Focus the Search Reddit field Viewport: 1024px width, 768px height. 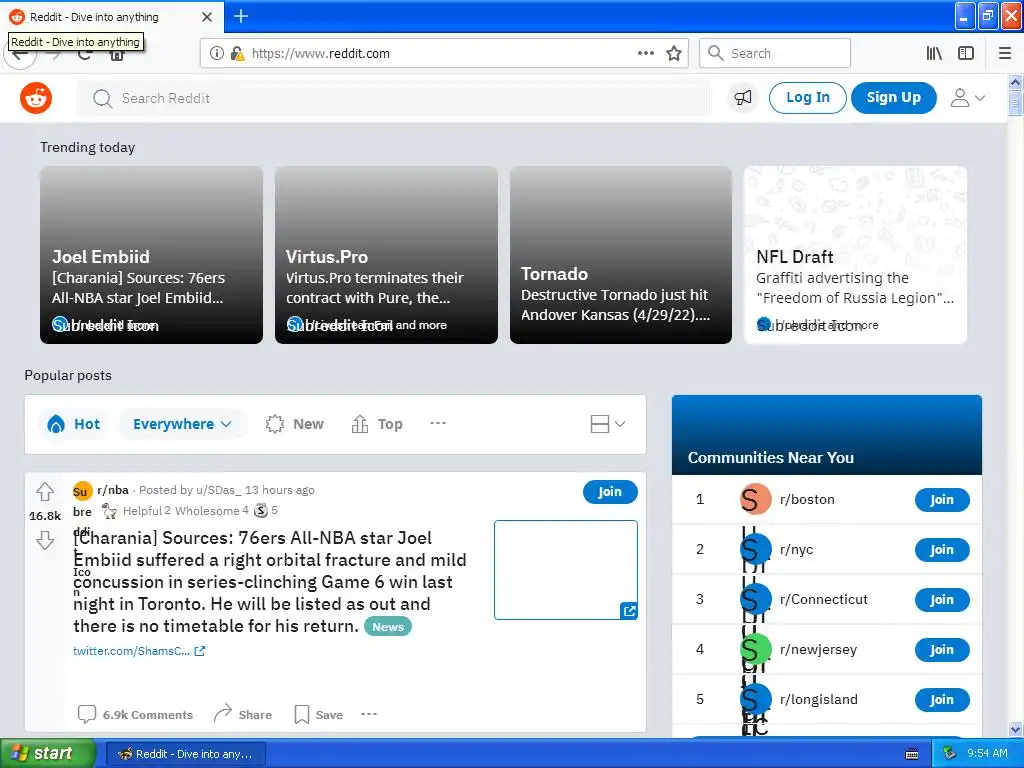click(393, 99)
